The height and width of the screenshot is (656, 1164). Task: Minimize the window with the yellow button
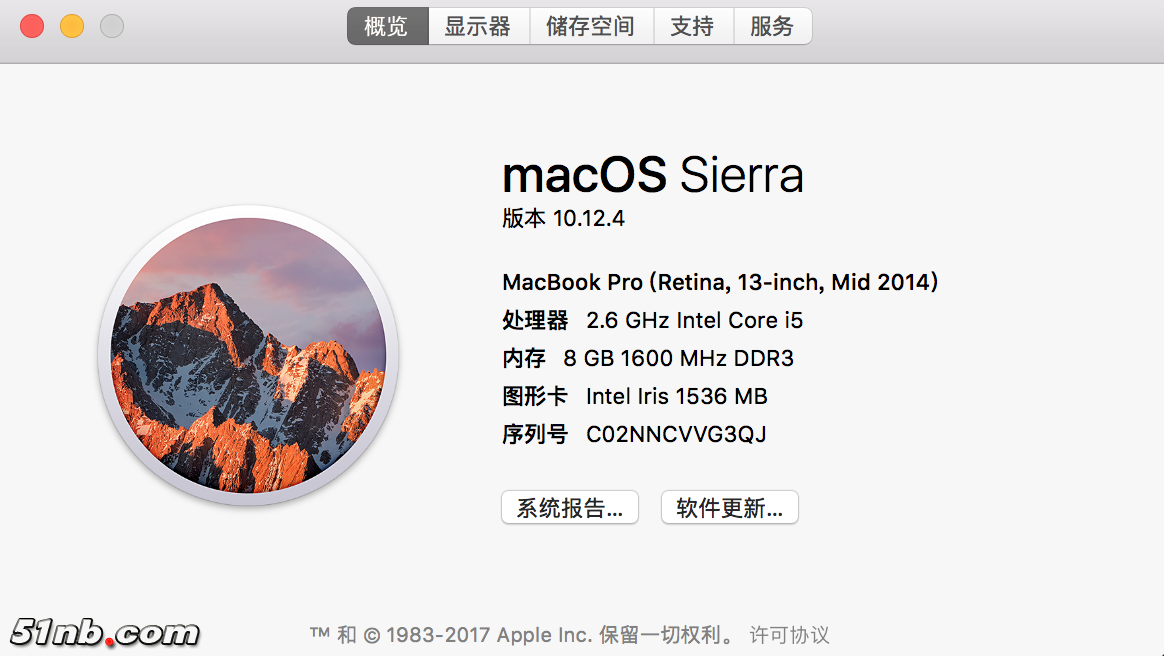click(x=72, y=26)
